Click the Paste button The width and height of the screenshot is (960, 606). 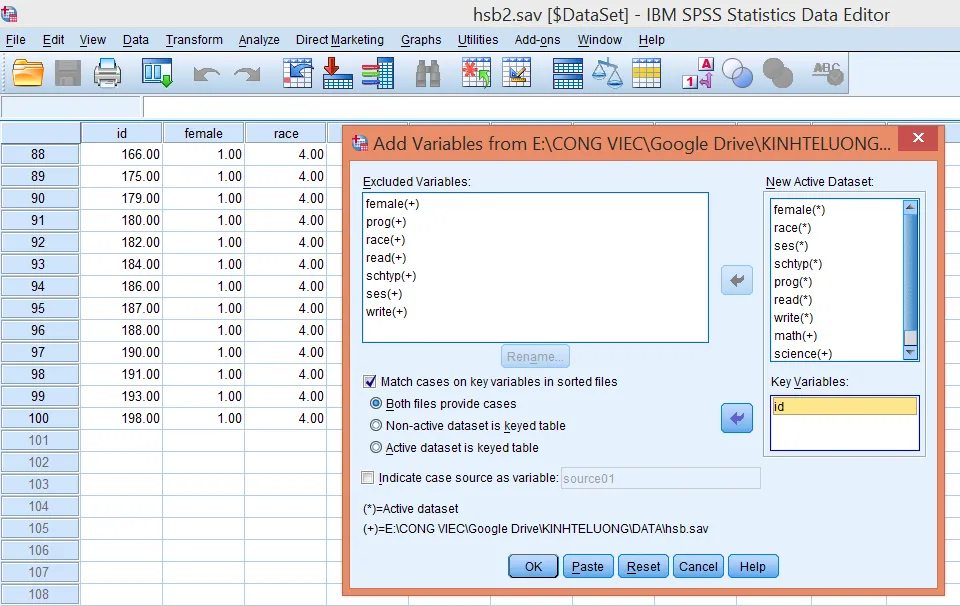tap(587, 567)
